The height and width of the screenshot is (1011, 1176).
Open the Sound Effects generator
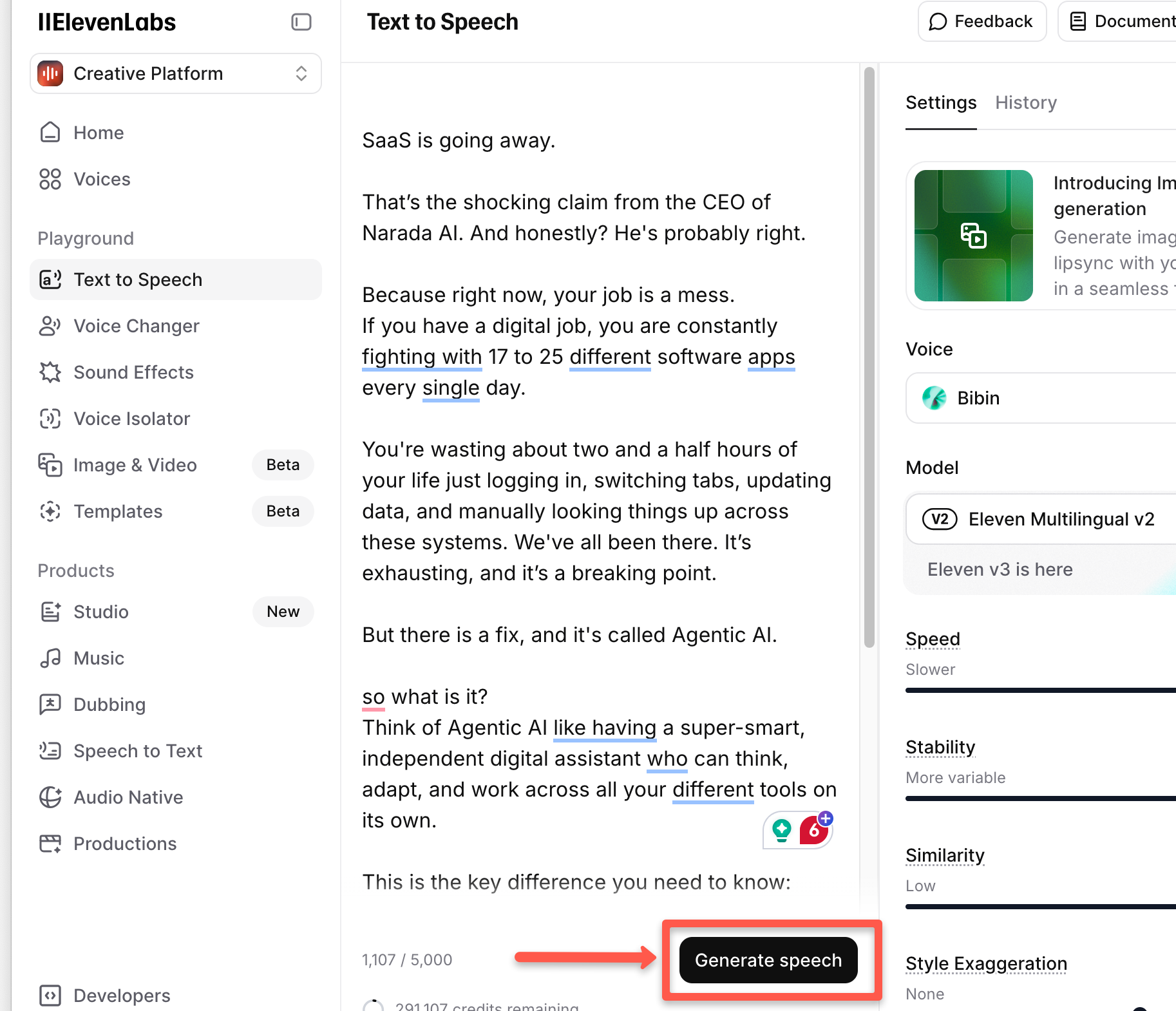[133, 372]
